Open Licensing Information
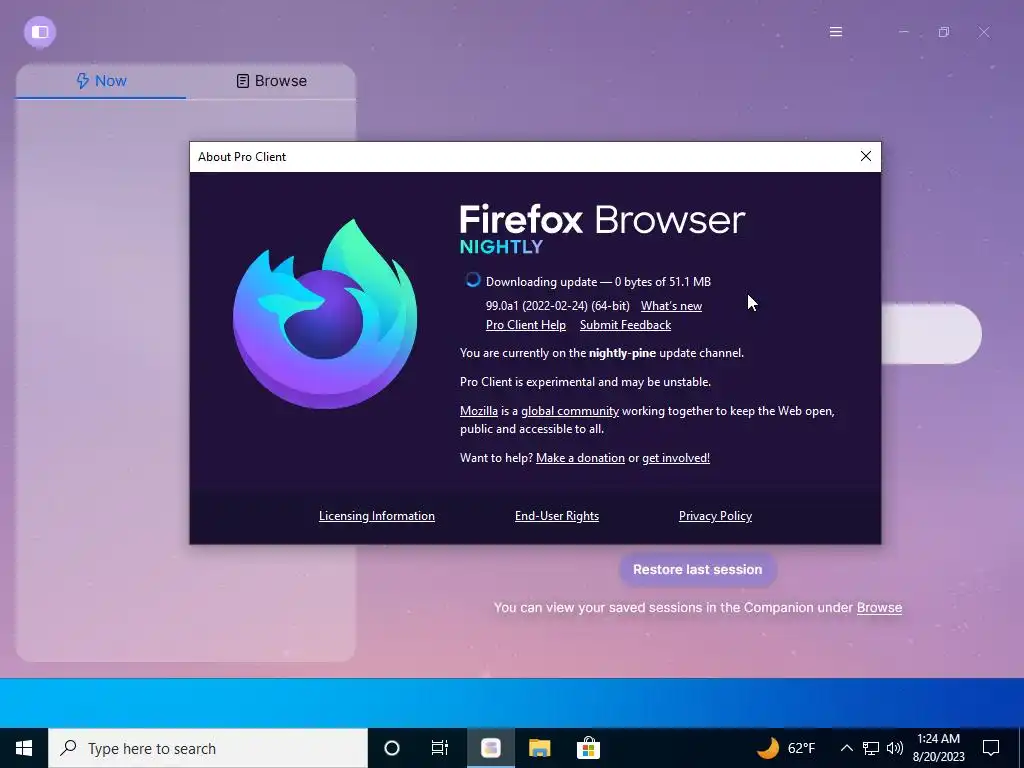This screenshot has height=768, width=1024. (x=377, y=516)
